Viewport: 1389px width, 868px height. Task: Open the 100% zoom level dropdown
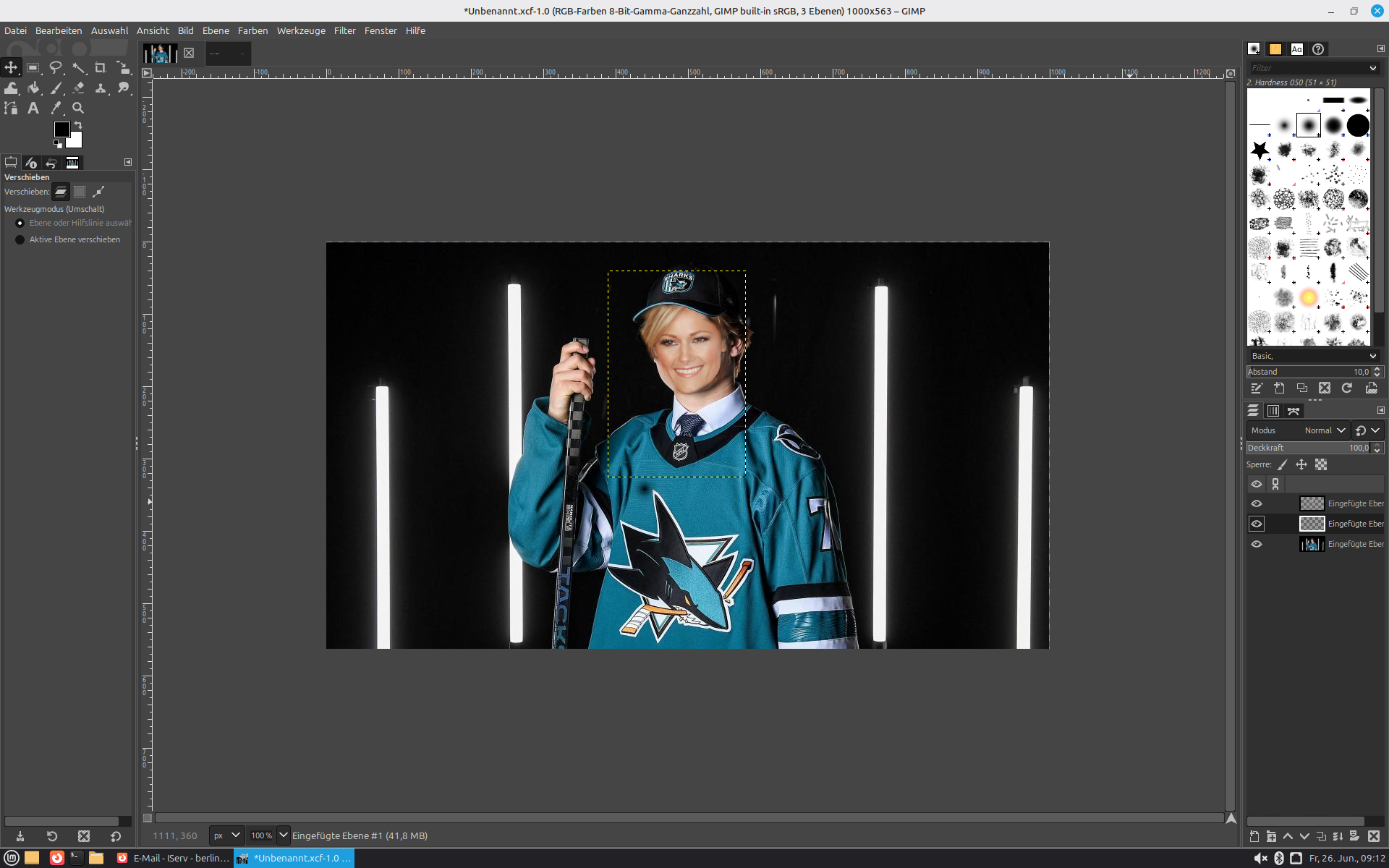pos(284,835)
